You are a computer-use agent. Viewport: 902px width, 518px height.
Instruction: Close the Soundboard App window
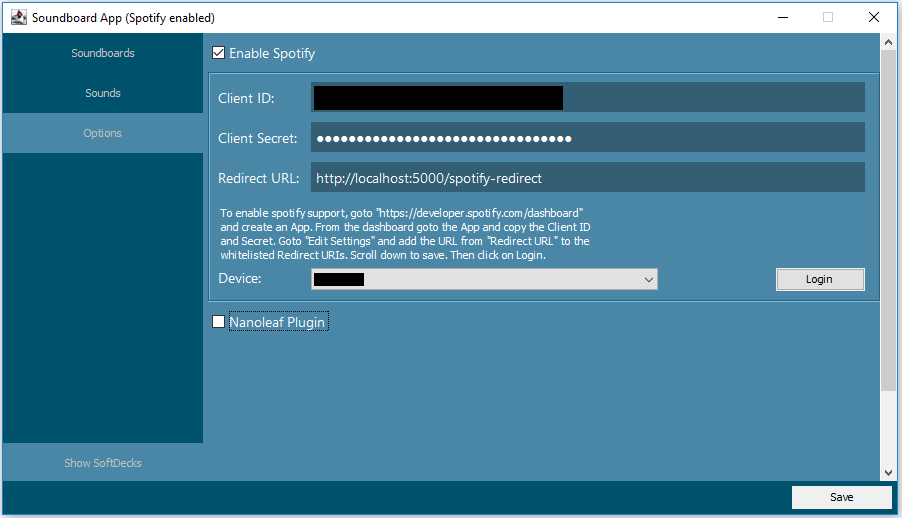pyautogui.click(x=873, y=17)
